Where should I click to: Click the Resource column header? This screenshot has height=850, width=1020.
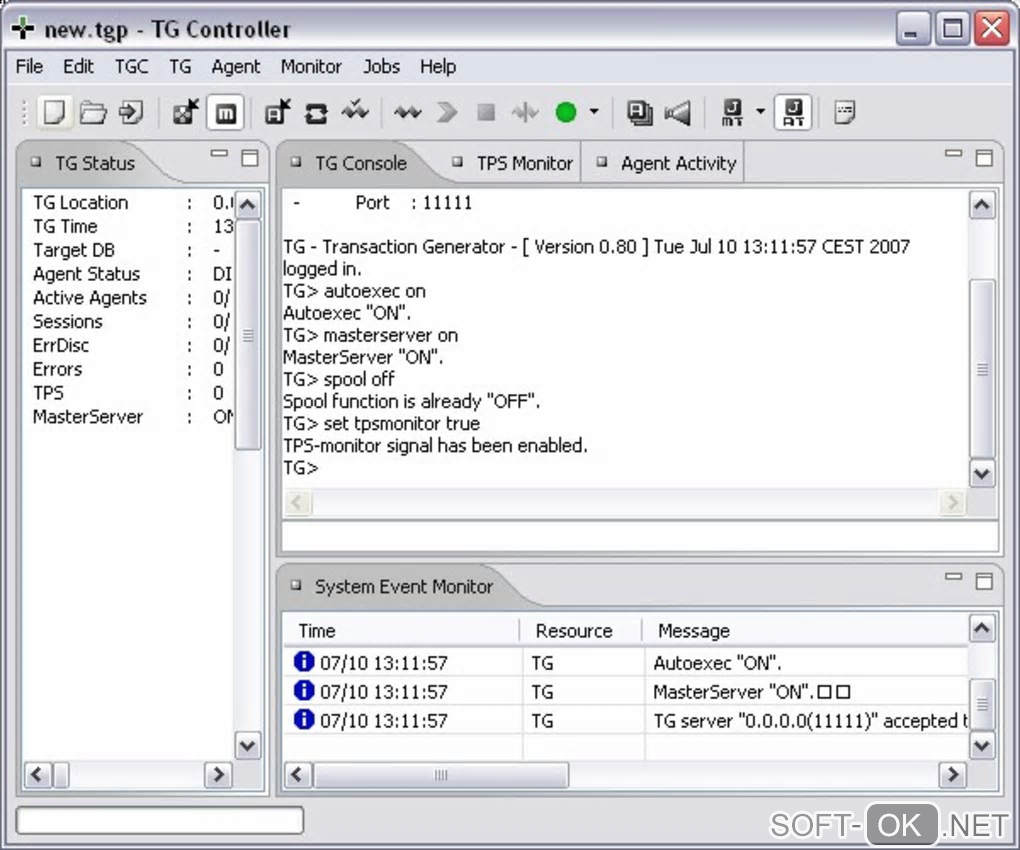coord(581,631)
